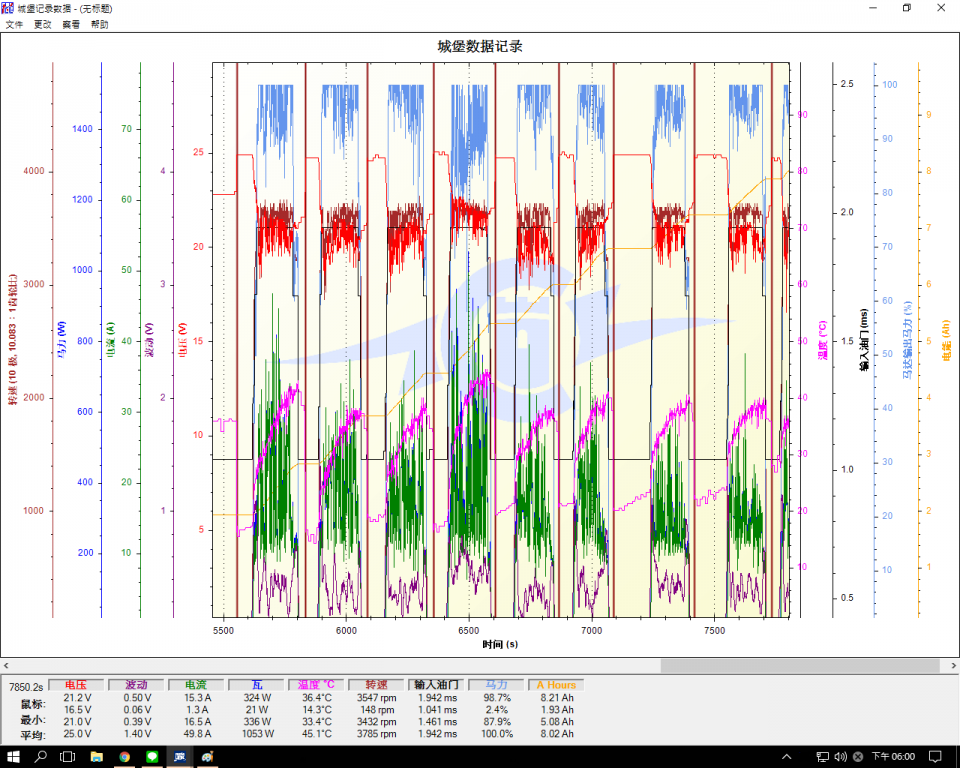960x768 pixels.
Task: Click the 98.7% power output value
Action: coord(497,698)
